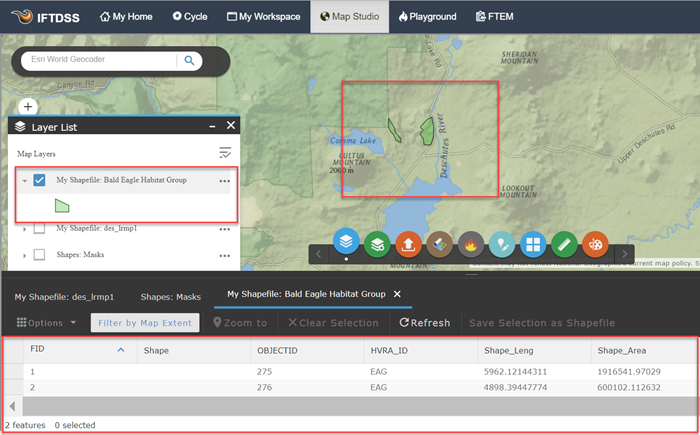Screen dimensions: 700x435
Task: Uncheck Bald Eagle Habitat Group layer
Action: pos(39,180)
